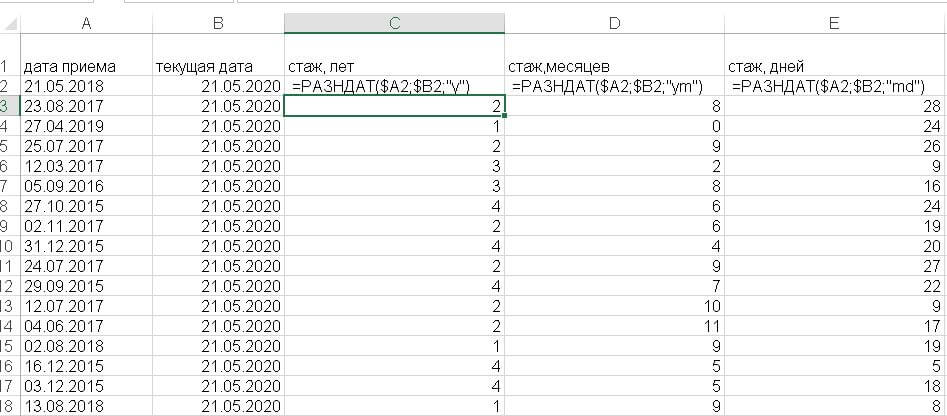Click the fill handle of cell C3
Image resolution: width=947 pixels, height=416 pixels.
click(504, 115)
